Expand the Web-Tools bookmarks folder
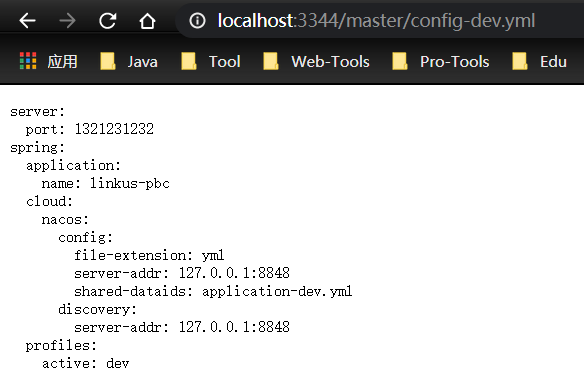 [x=316, y=61]
